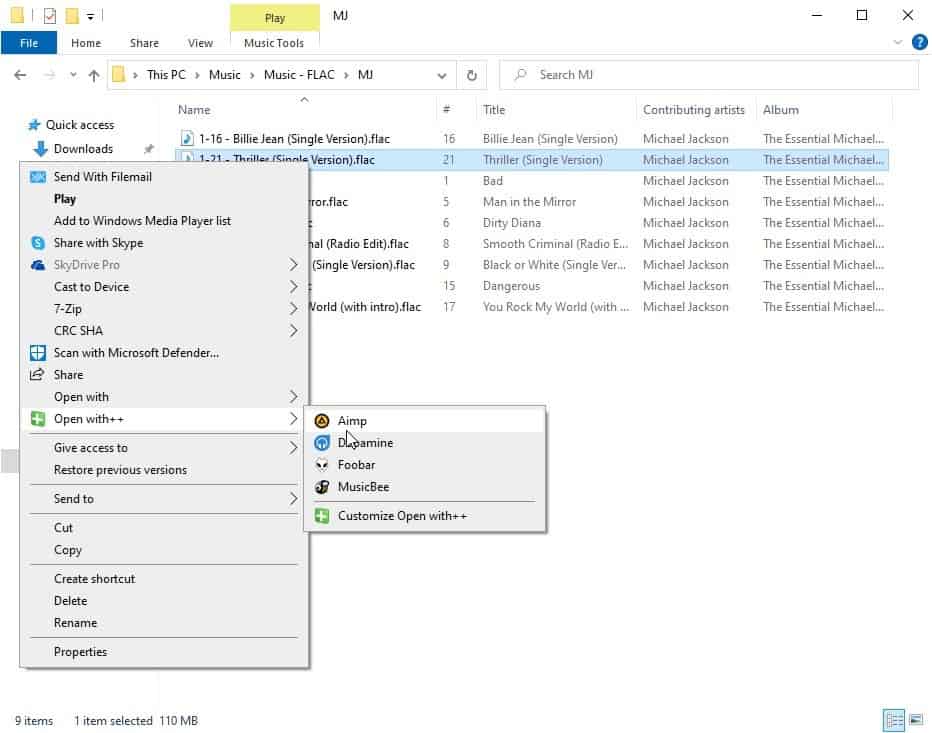The width and height of the screenshot is (932, 733).
Task: Expand the Send to submenu arrow
Action: point(293,498)
